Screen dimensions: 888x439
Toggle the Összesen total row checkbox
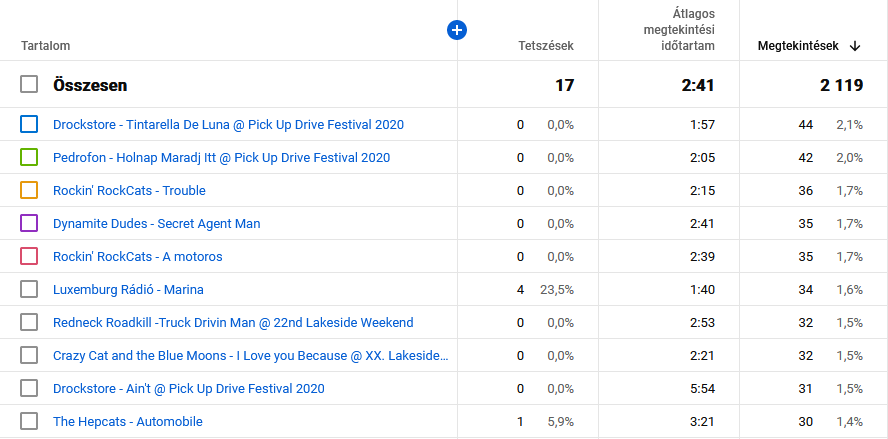pyautogui.click(x=29, y=85)
